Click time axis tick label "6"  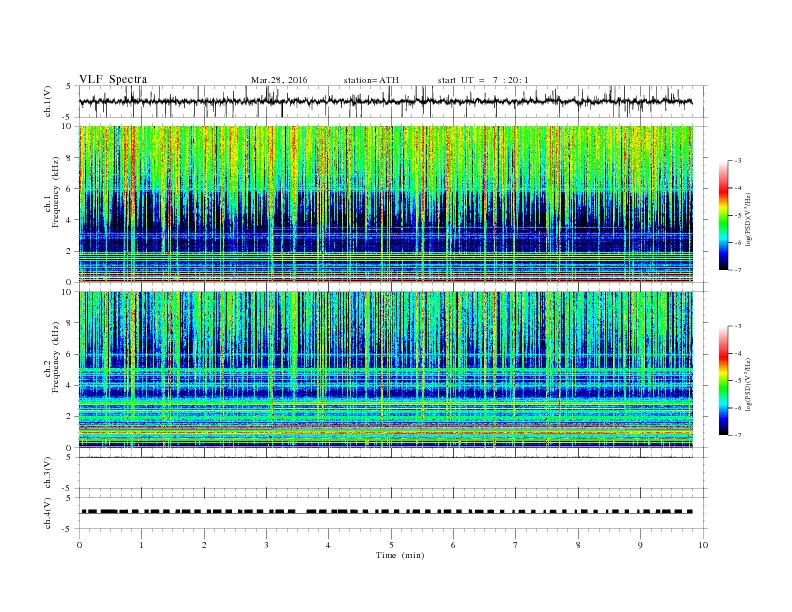pyautogui.click(x=453, y=545)
